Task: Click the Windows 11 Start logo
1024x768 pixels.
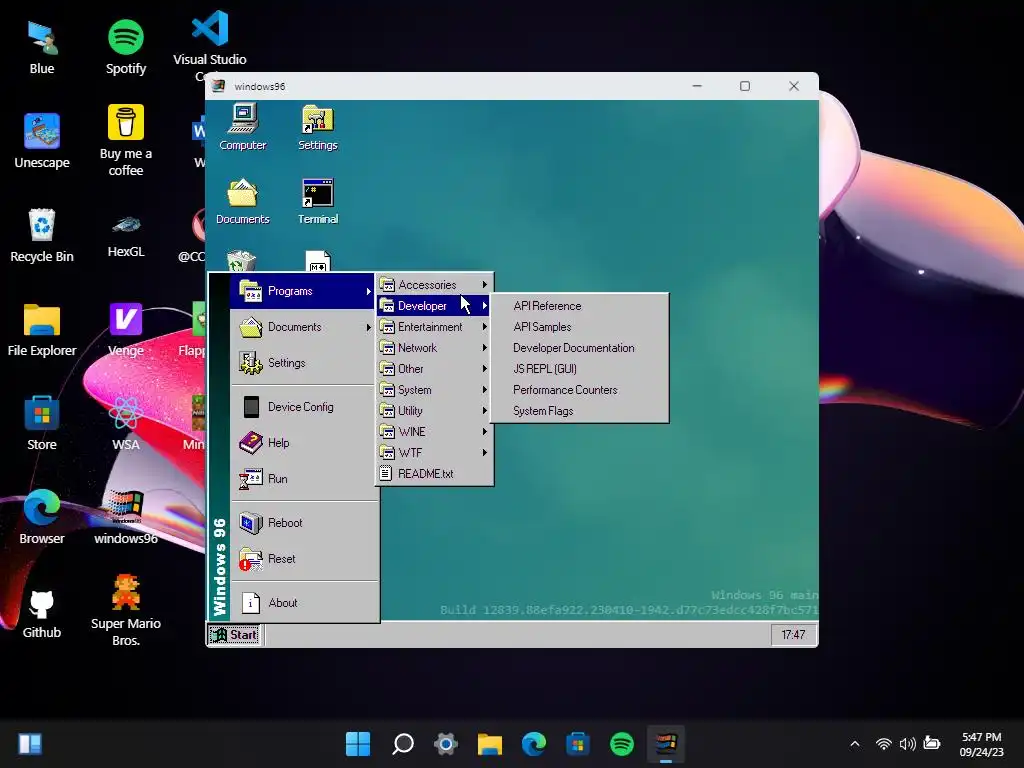Action: 358,743
